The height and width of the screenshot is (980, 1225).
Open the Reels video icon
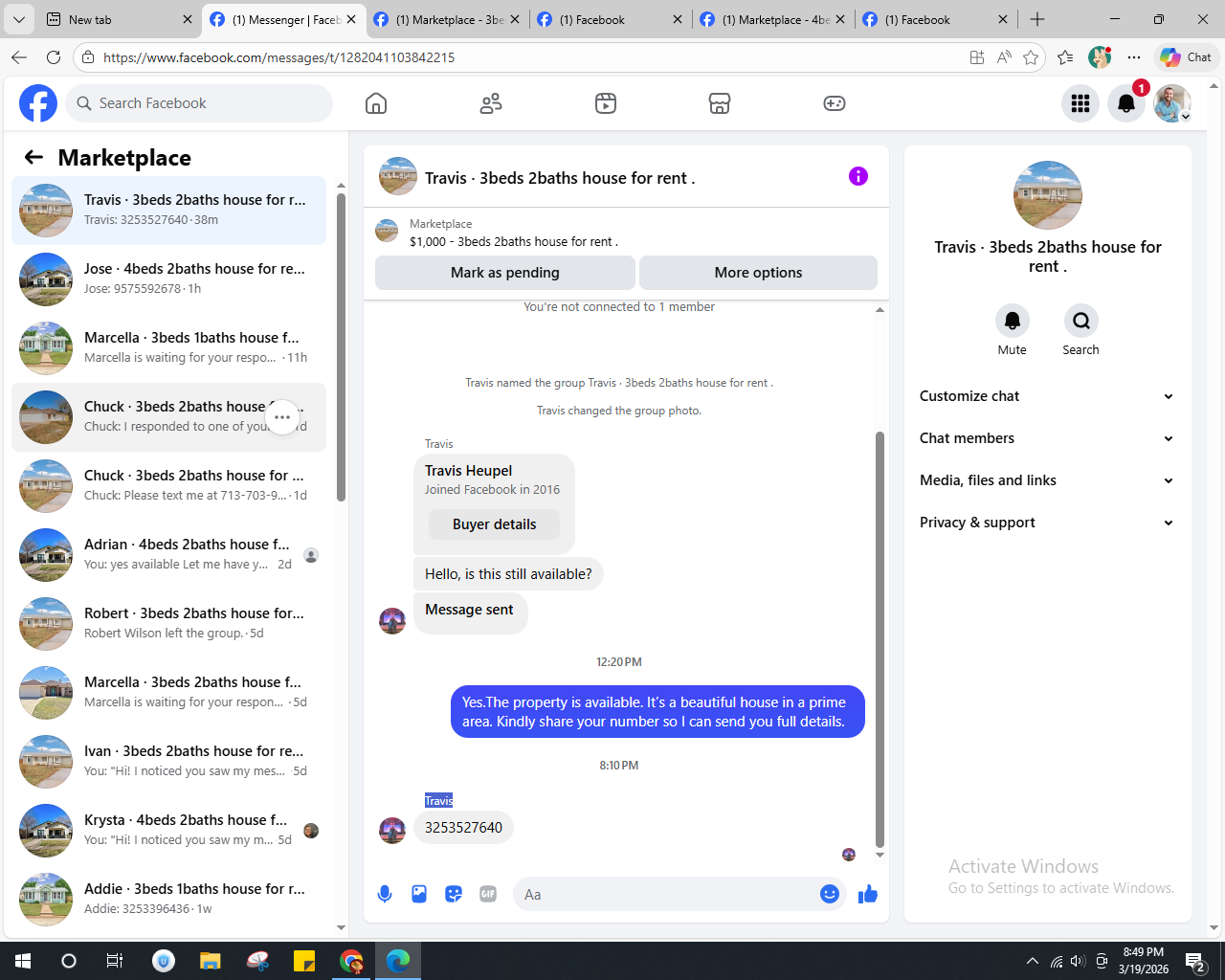coord(606,103)
